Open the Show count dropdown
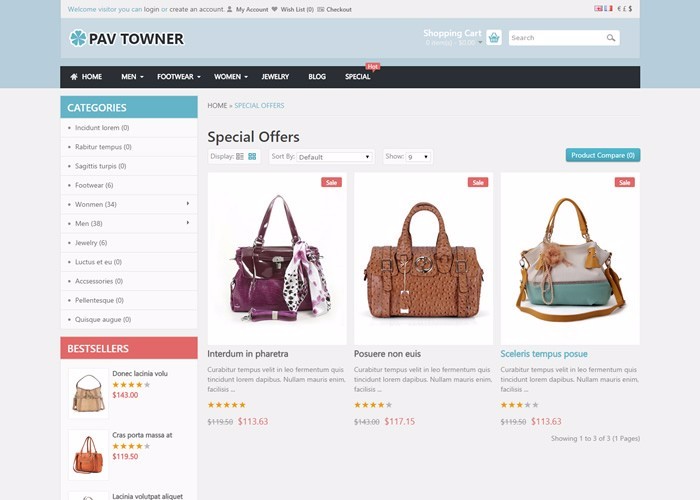 (418, 157)
